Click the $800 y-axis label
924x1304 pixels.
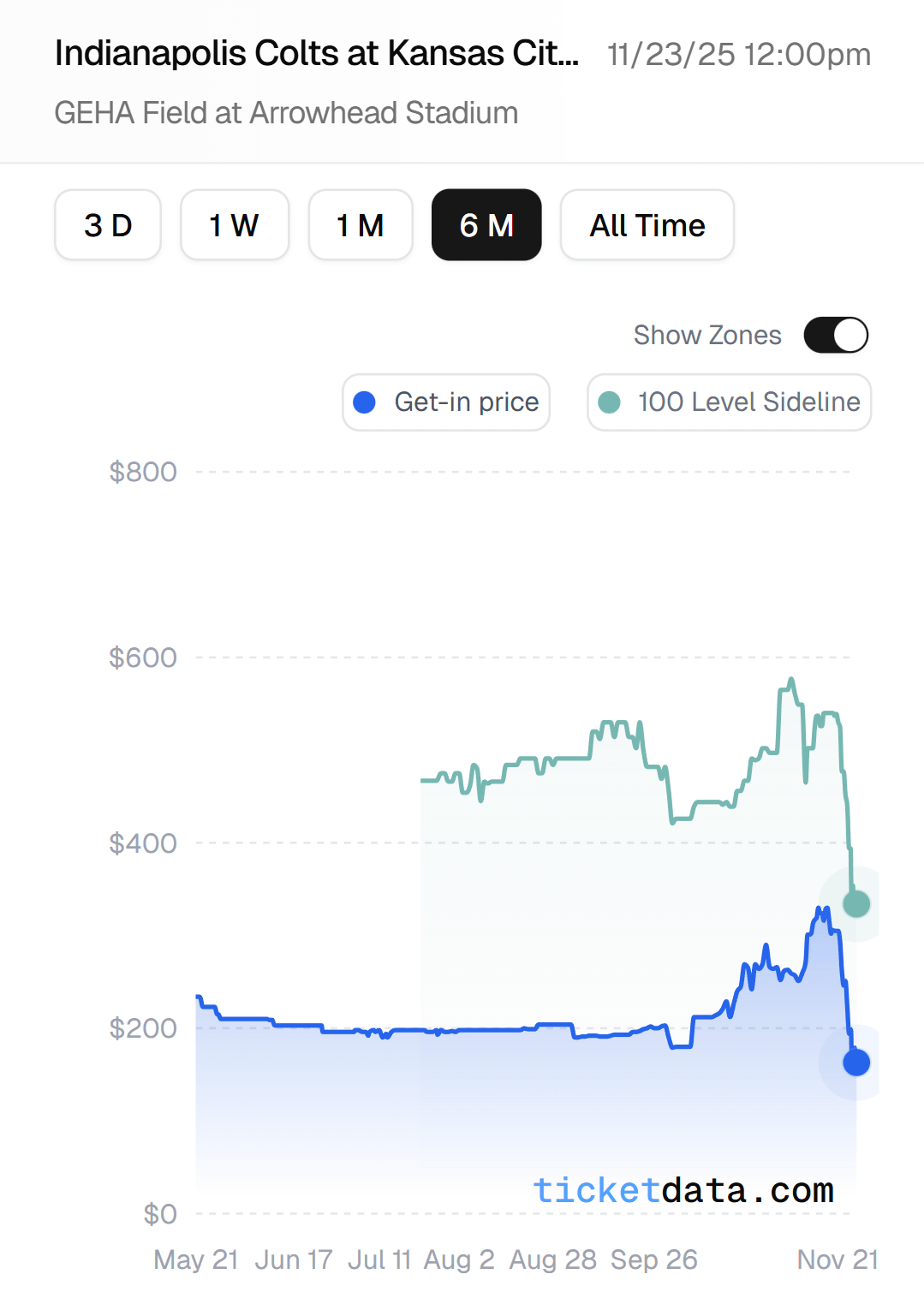143,472
